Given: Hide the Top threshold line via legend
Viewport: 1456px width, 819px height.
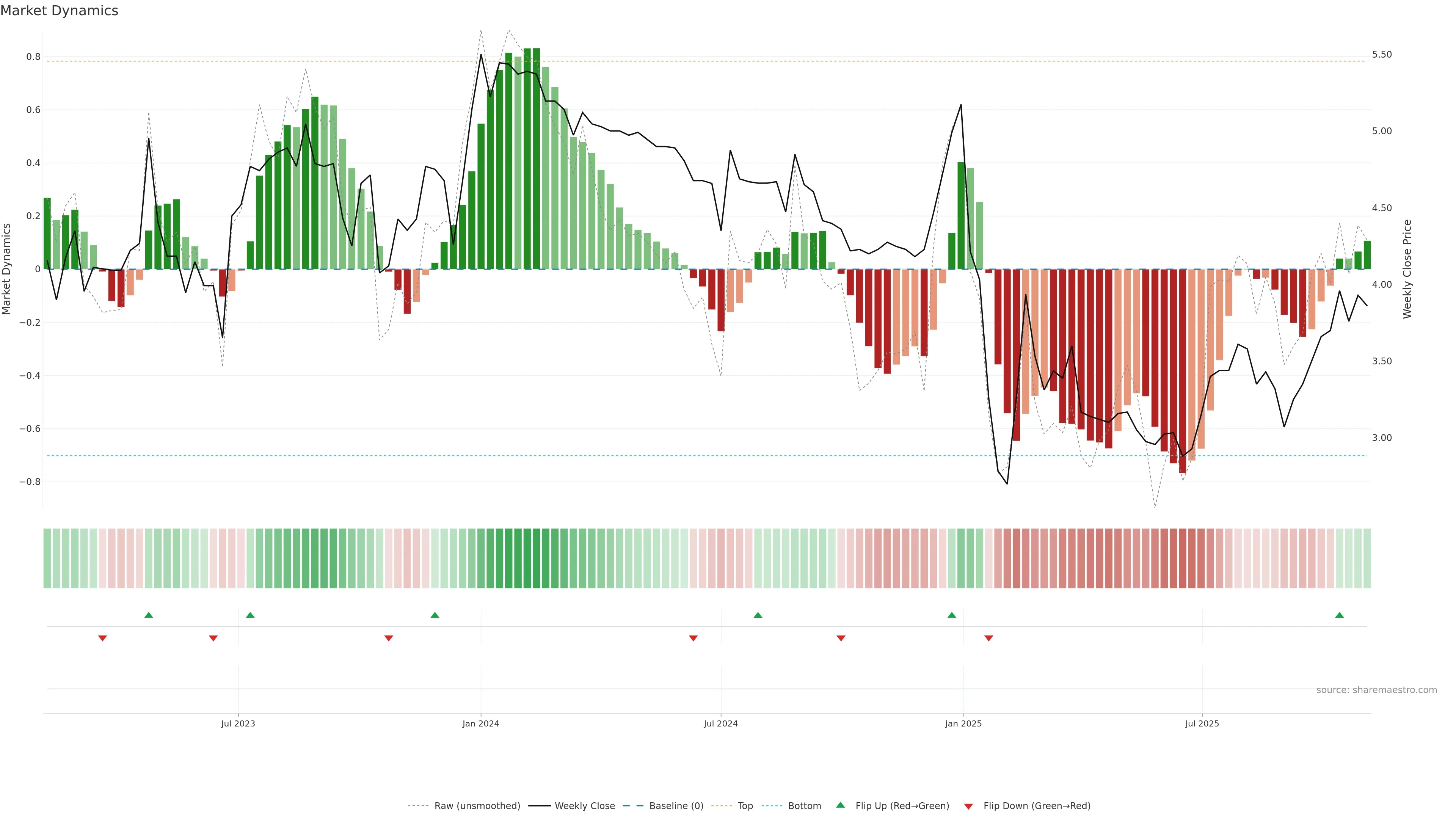Looking at the screenshot, I should pos(745,805).
